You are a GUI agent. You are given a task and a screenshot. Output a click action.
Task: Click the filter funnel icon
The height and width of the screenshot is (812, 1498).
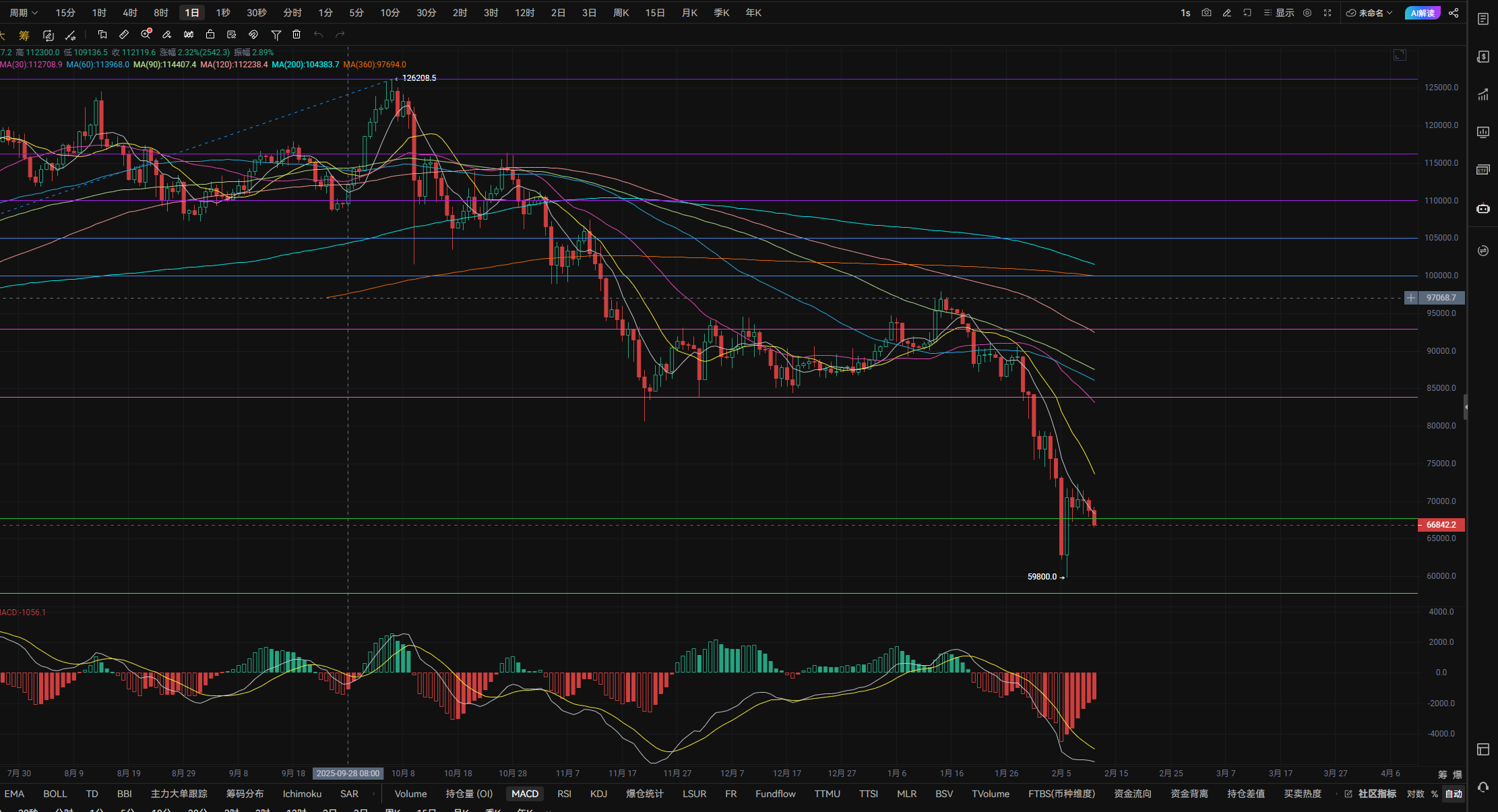pyautogui.click(x=276, y=34)
